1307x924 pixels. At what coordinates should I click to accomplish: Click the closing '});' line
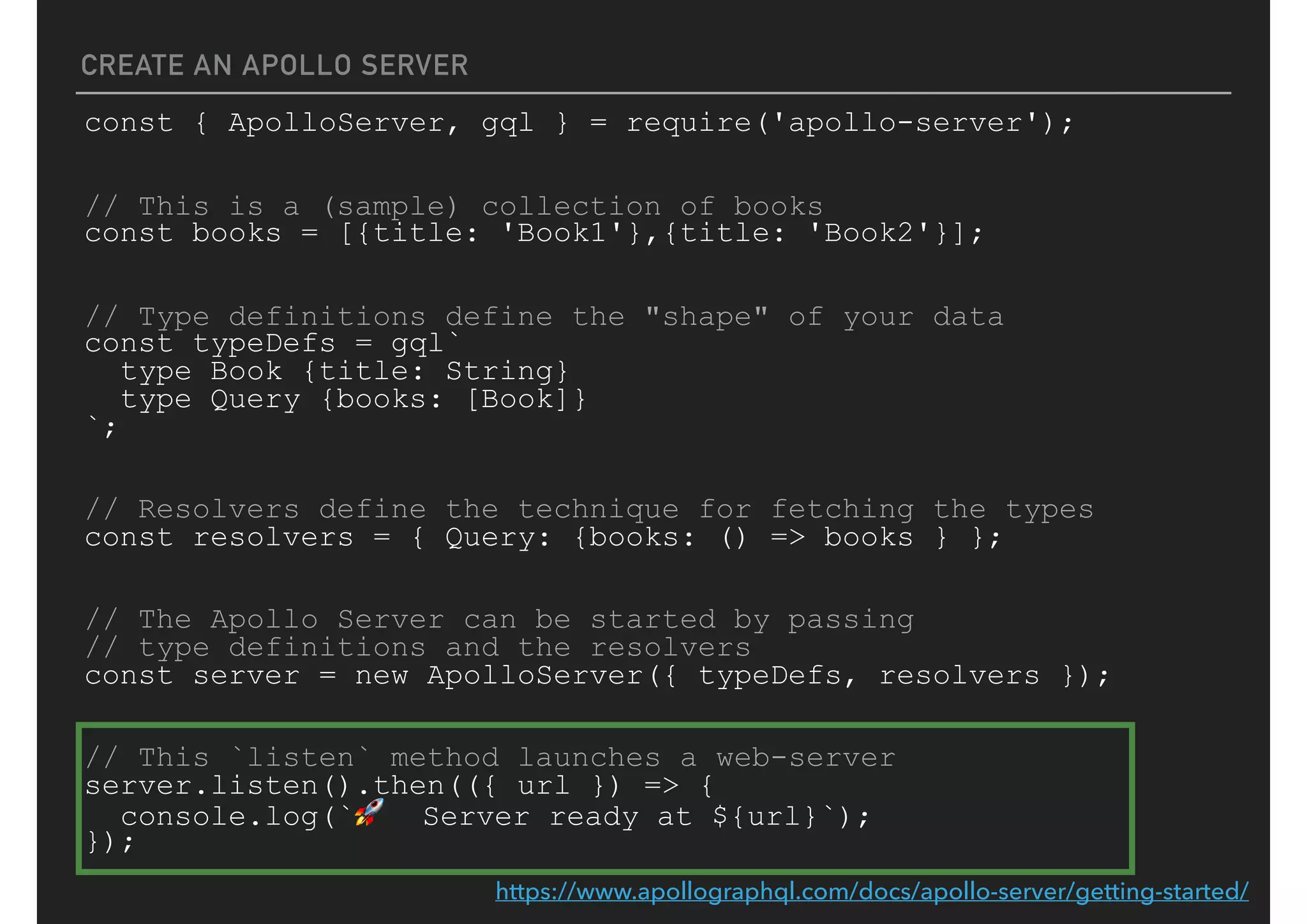pyautogui.click(x=110, y=842)
